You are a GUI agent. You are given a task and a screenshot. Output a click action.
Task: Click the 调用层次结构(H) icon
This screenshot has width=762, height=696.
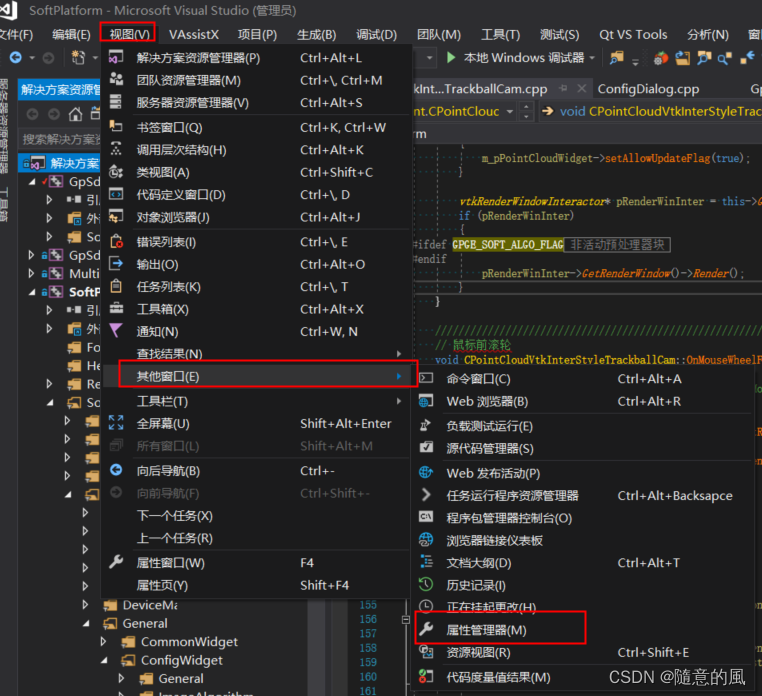116,149
